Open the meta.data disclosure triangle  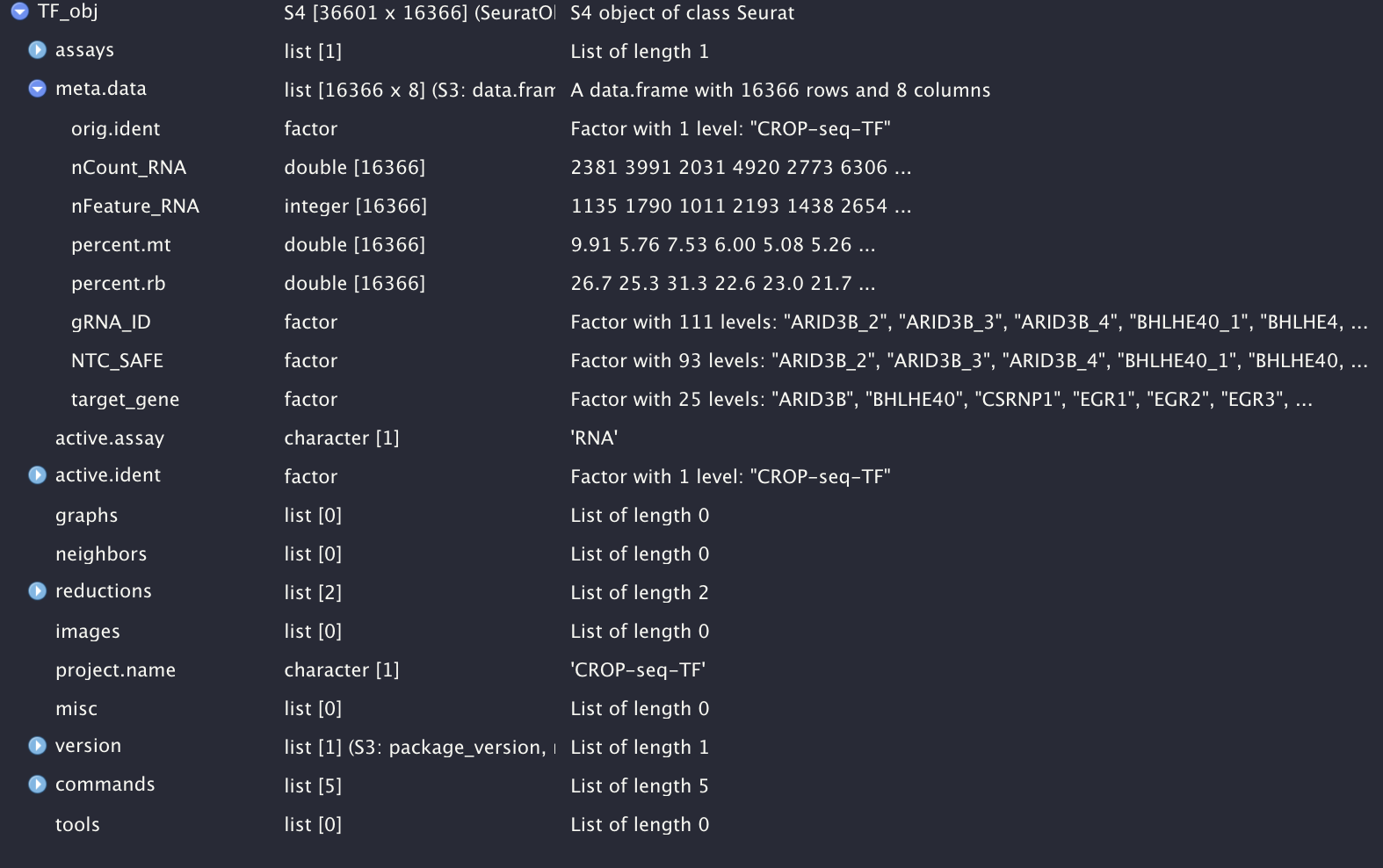coord(36,88)
